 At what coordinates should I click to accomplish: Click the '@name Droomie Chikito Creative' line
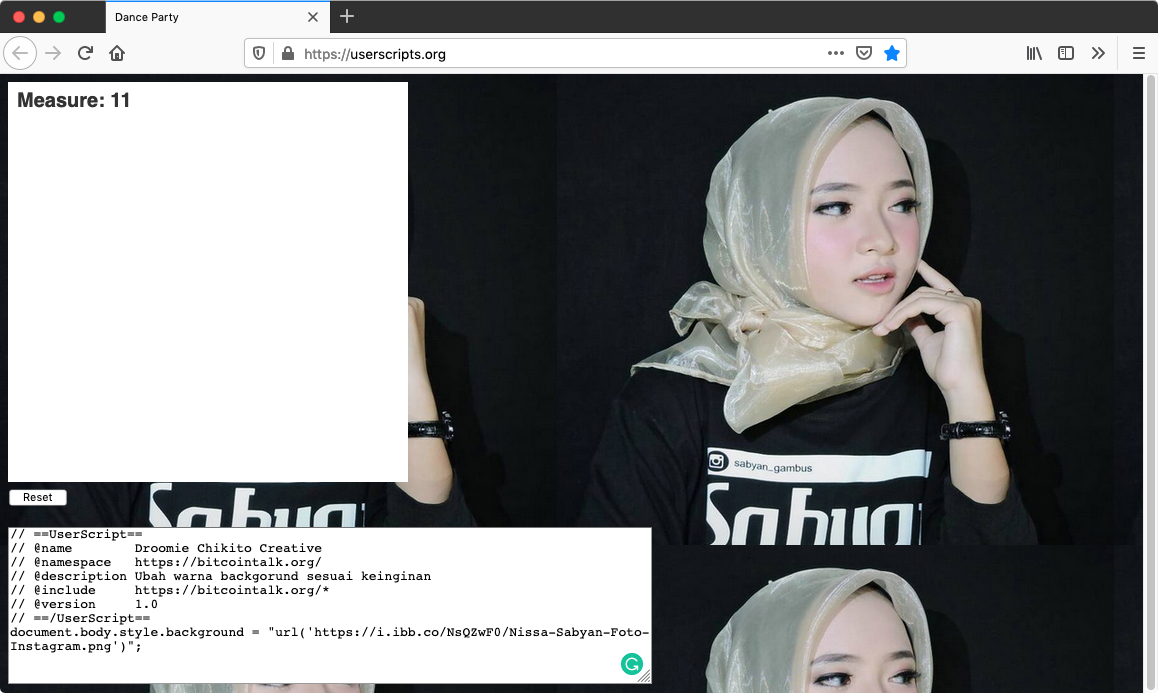click(166, 548)
